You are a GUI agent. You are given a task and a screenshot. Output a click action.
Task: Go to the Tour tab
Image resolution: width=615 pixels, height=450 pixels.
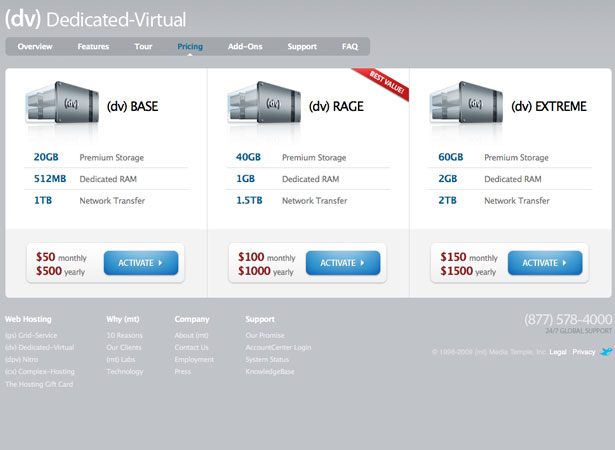coord(143,46)
